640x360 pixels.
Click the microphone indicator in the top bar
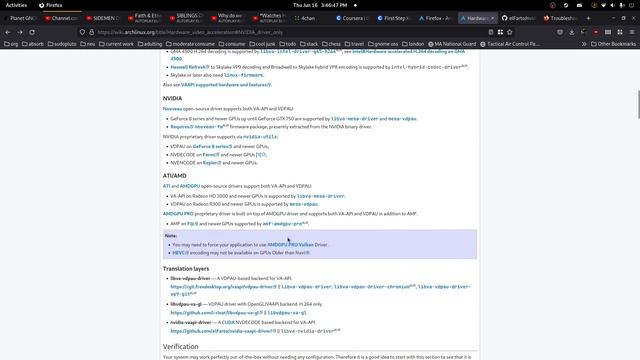[622, 5]
